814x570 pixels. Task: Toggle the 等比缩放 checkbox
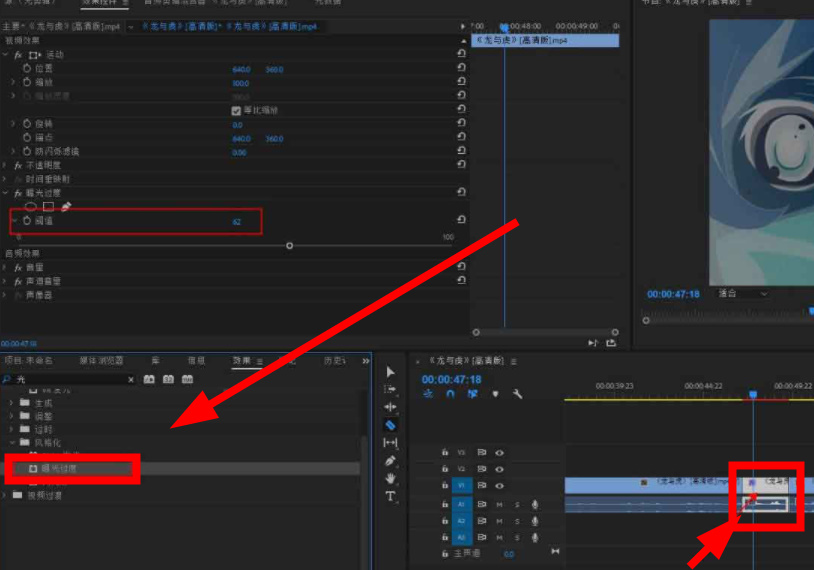click(x=236, y=110)
